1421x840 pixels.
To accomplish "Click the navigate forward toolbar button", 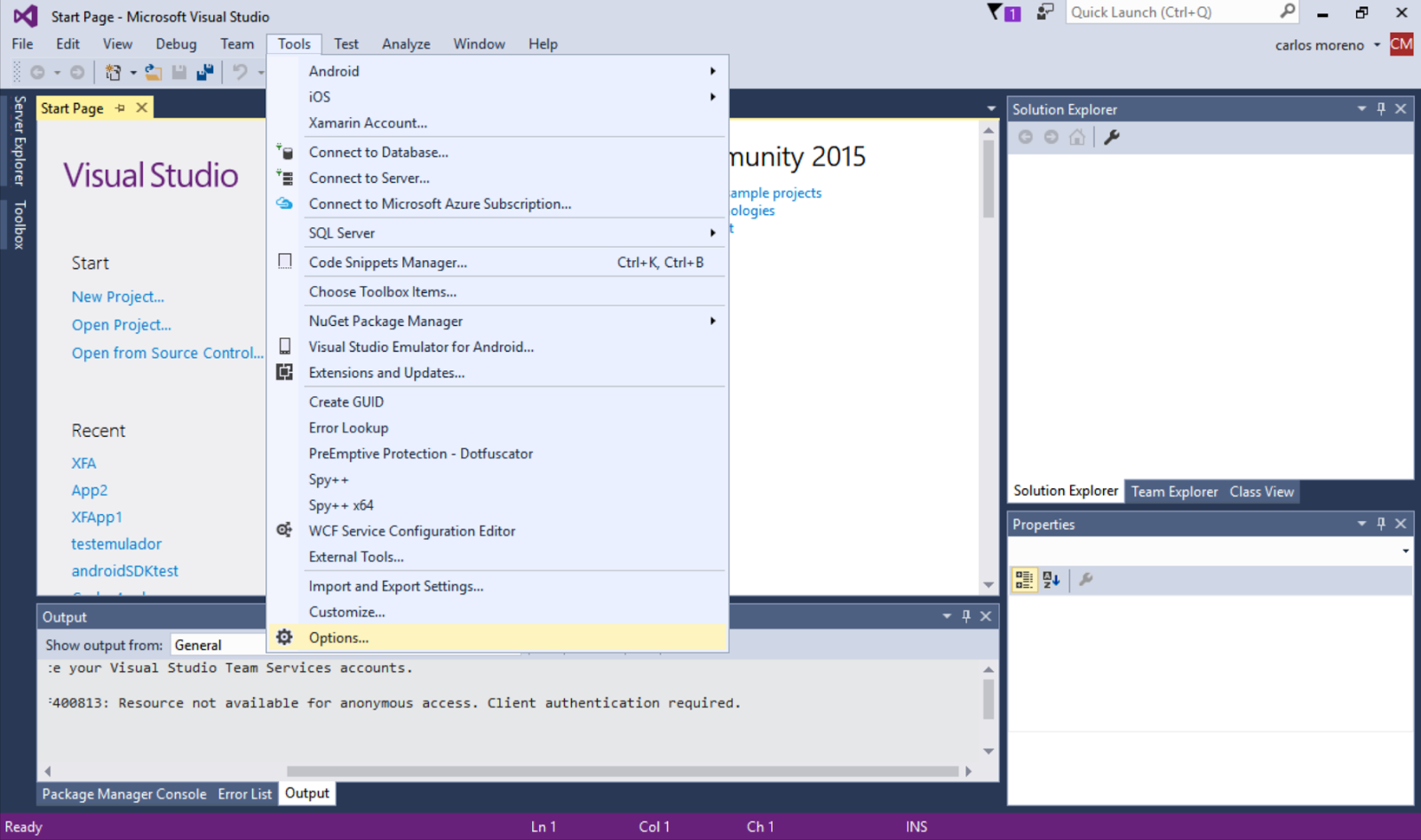I will (77, 72).
